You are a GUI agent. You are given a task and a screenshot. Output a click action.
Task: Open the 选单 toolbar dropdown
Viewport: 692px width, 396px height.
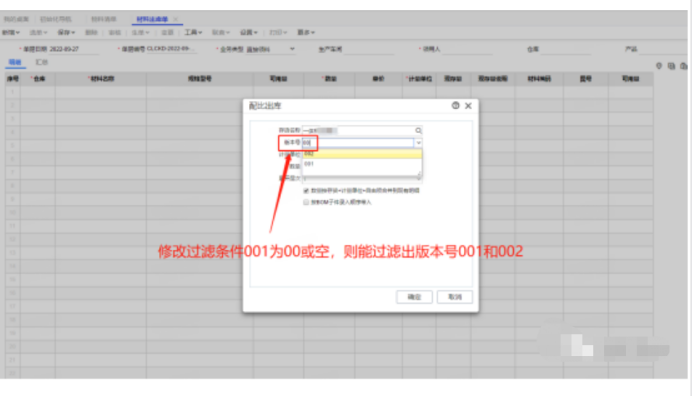click(x=38, y=32)
